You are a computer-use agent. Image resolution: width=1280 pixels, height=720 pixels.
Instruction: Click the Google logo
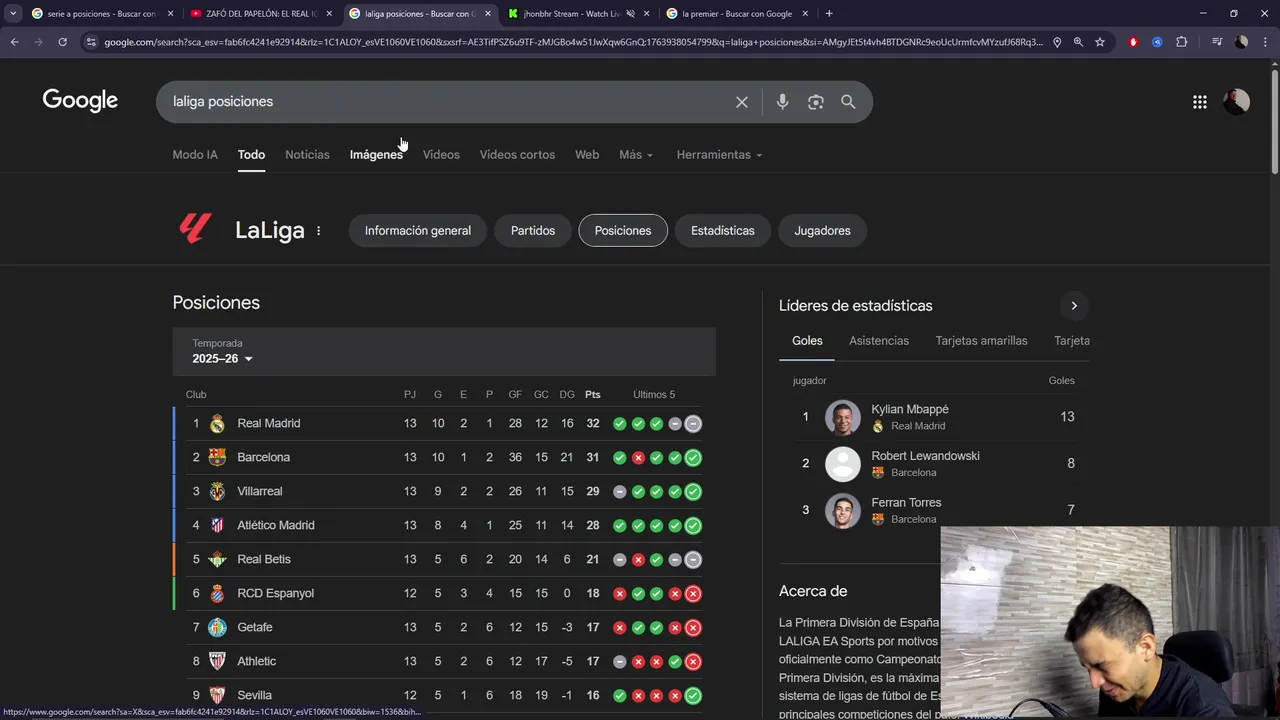(x=80, y=101)
